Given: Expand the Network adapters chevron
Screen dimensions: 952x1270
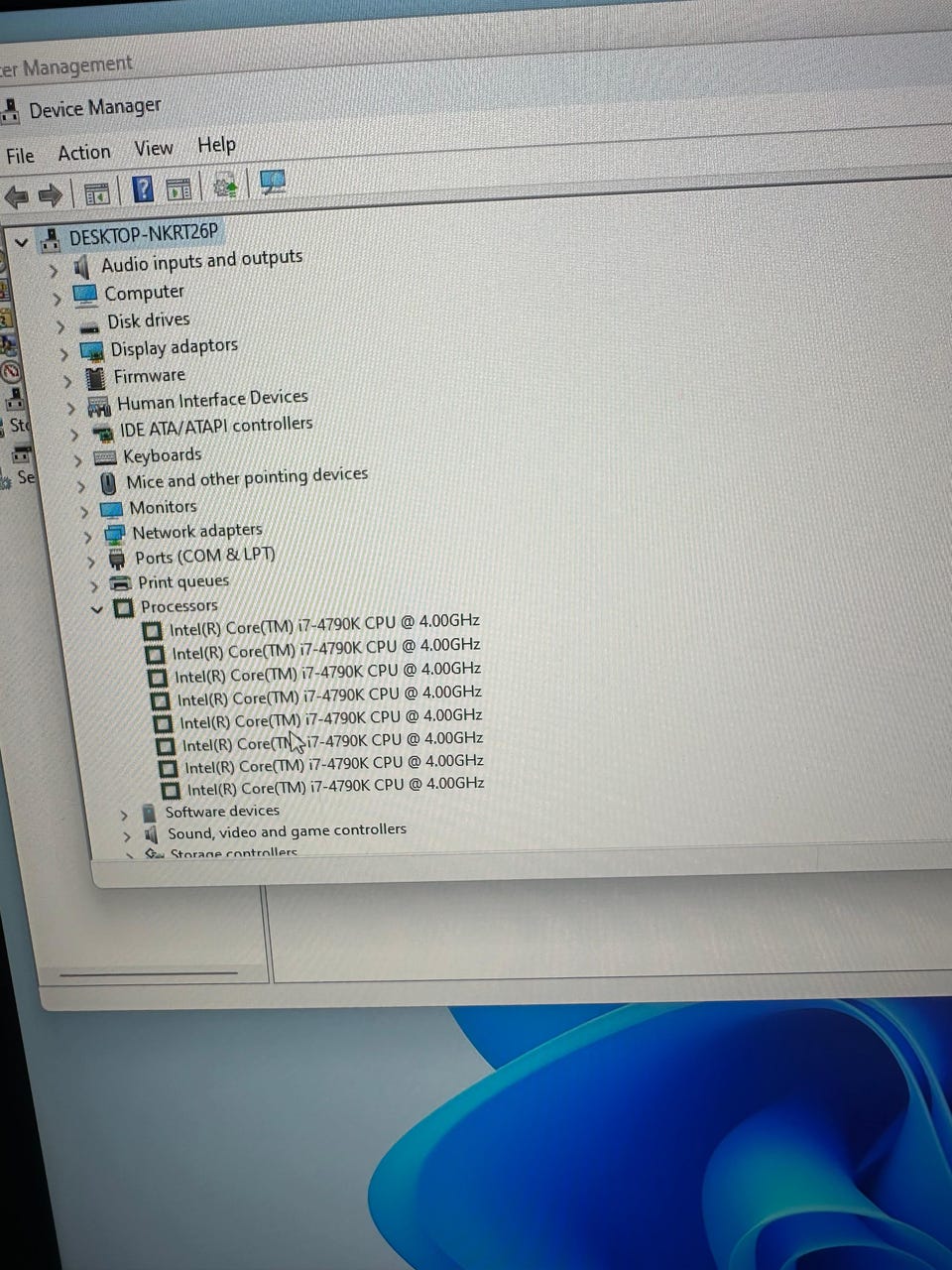Looking at the screenshot, I should coord(87,536).
